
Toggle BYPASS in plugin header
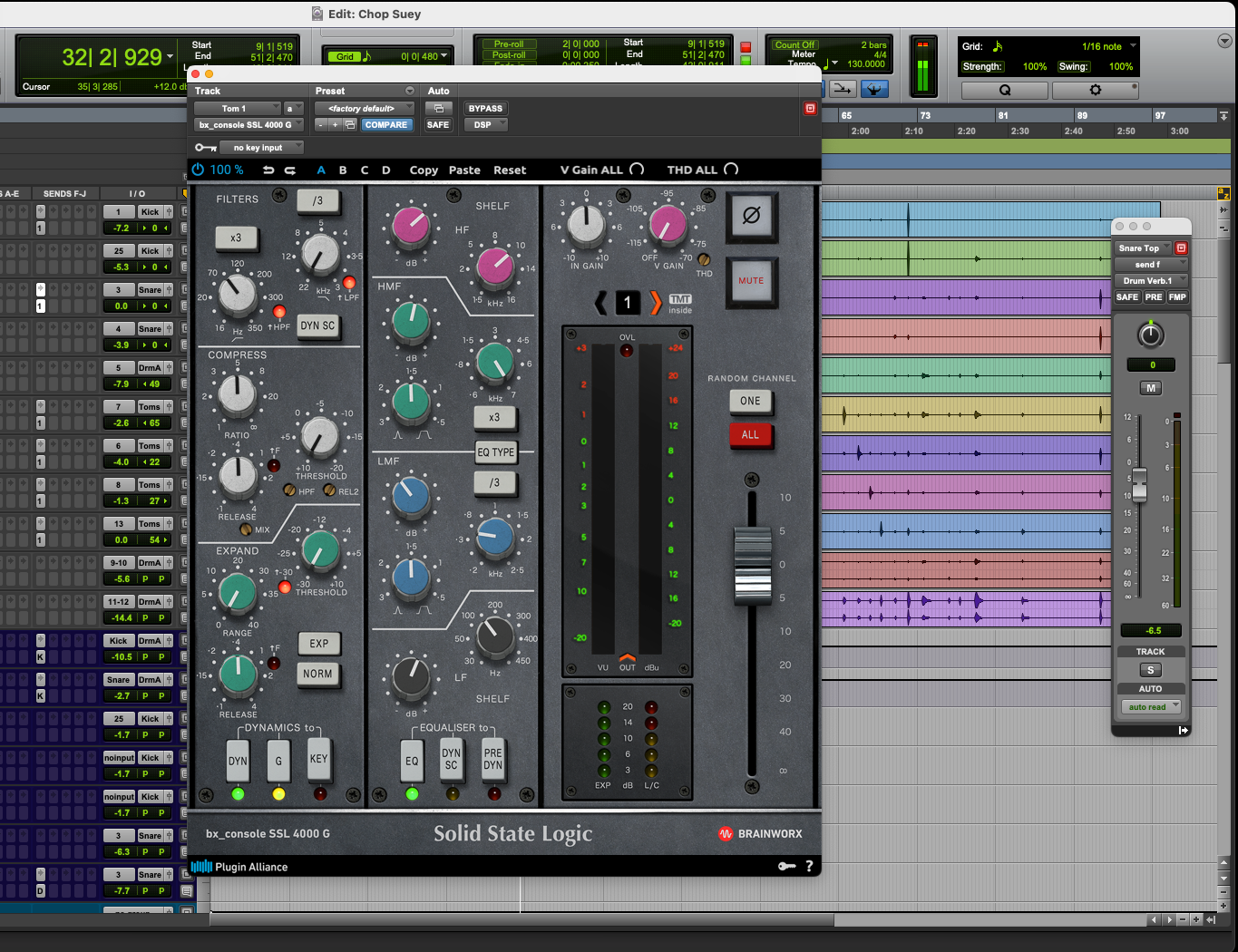(485, 108)
